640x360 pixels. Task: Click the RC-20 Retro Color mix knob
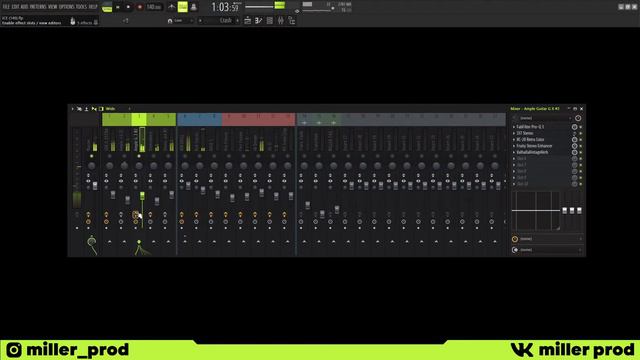(x=574, y=140)
